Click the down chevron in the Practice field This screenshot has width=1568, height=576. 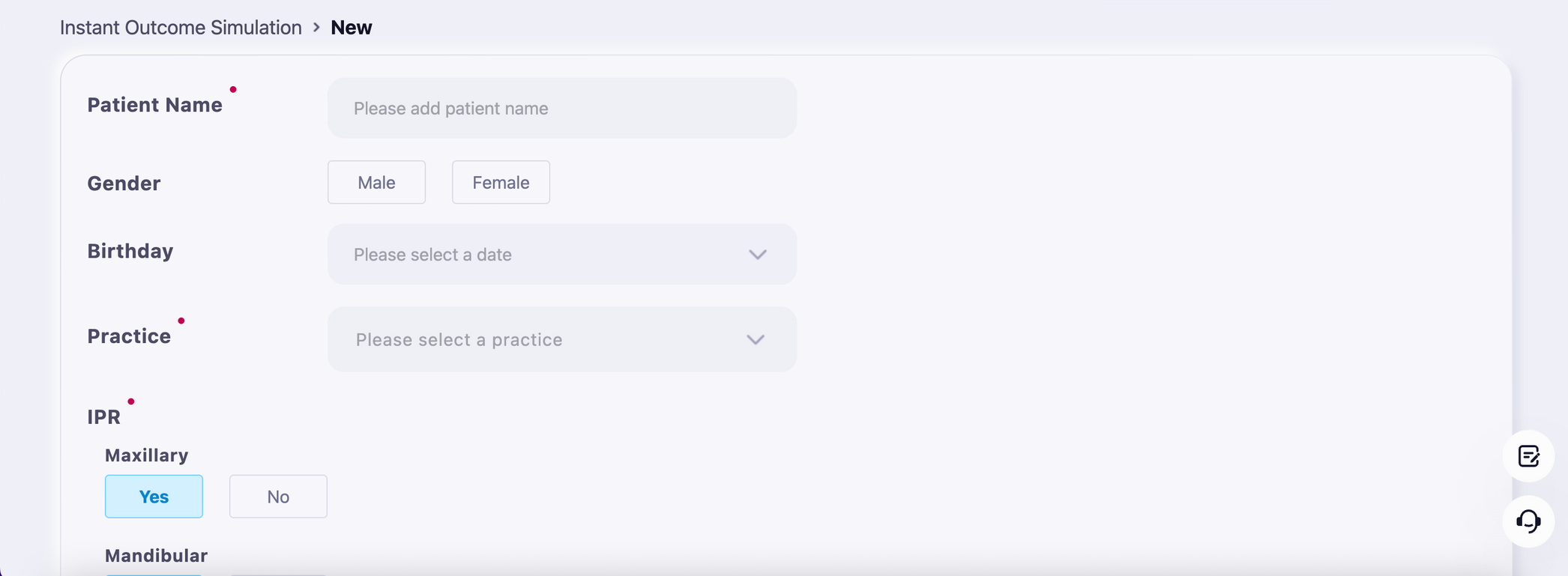click(x=756, y=340)
